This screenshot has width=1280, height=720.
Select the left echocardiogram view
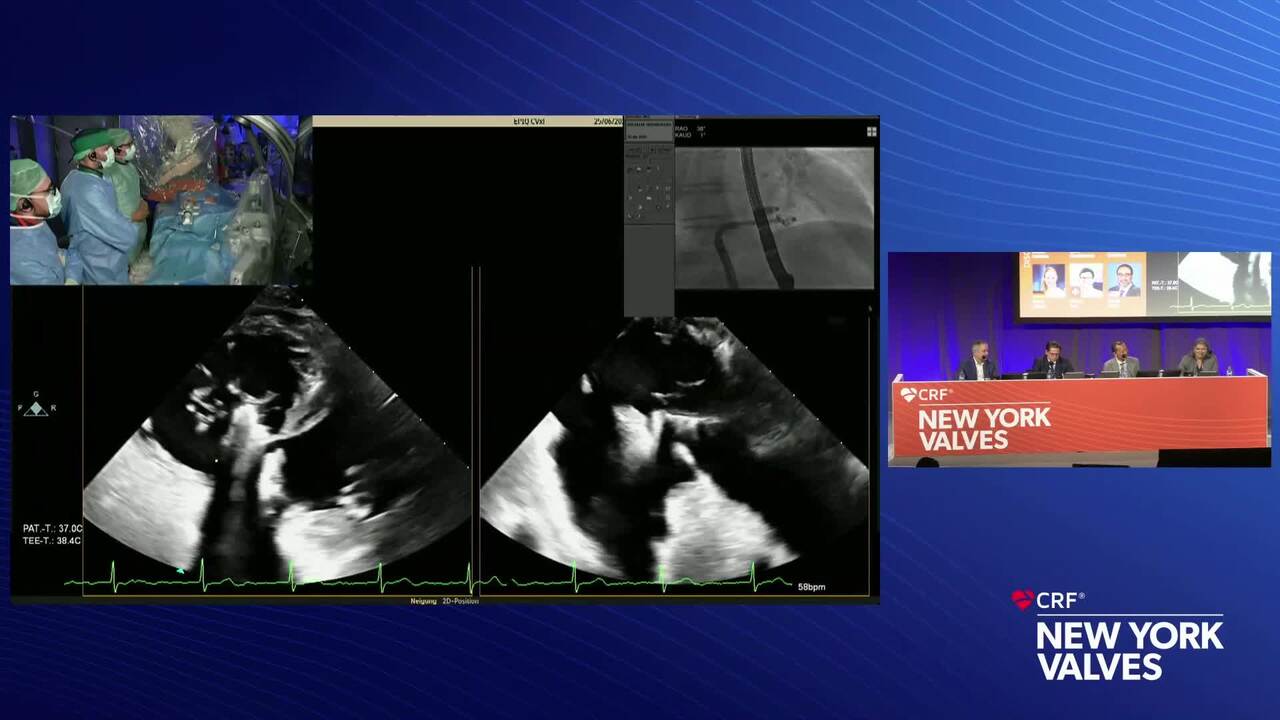(x=276, y=435)
